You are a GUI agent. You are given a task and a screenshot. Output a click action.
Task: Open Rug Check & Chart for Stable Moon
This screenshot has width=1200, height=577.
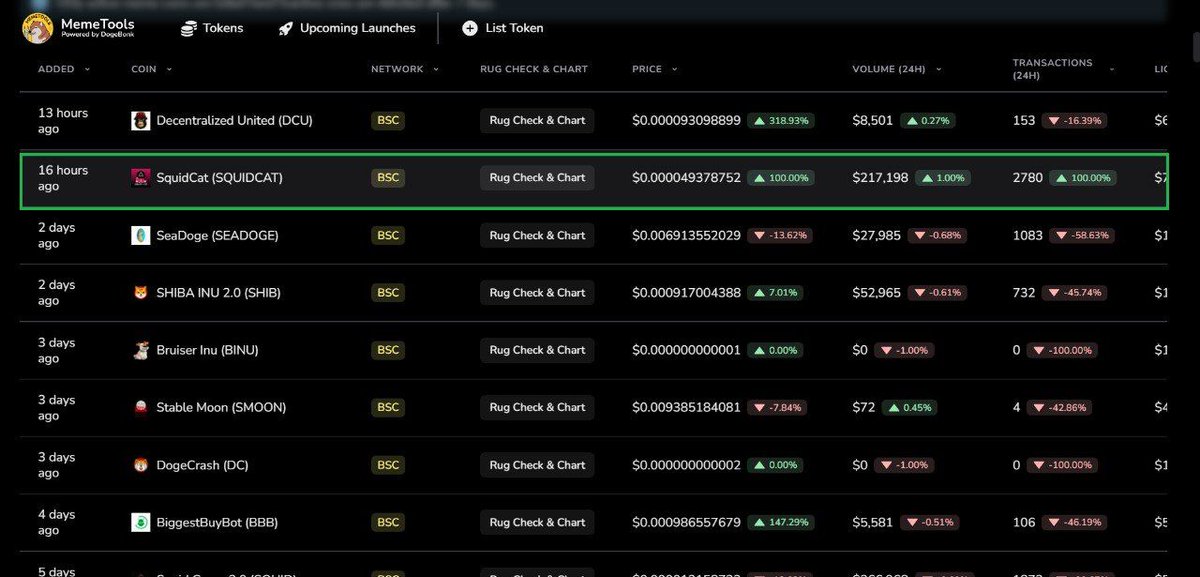[537, 408]
